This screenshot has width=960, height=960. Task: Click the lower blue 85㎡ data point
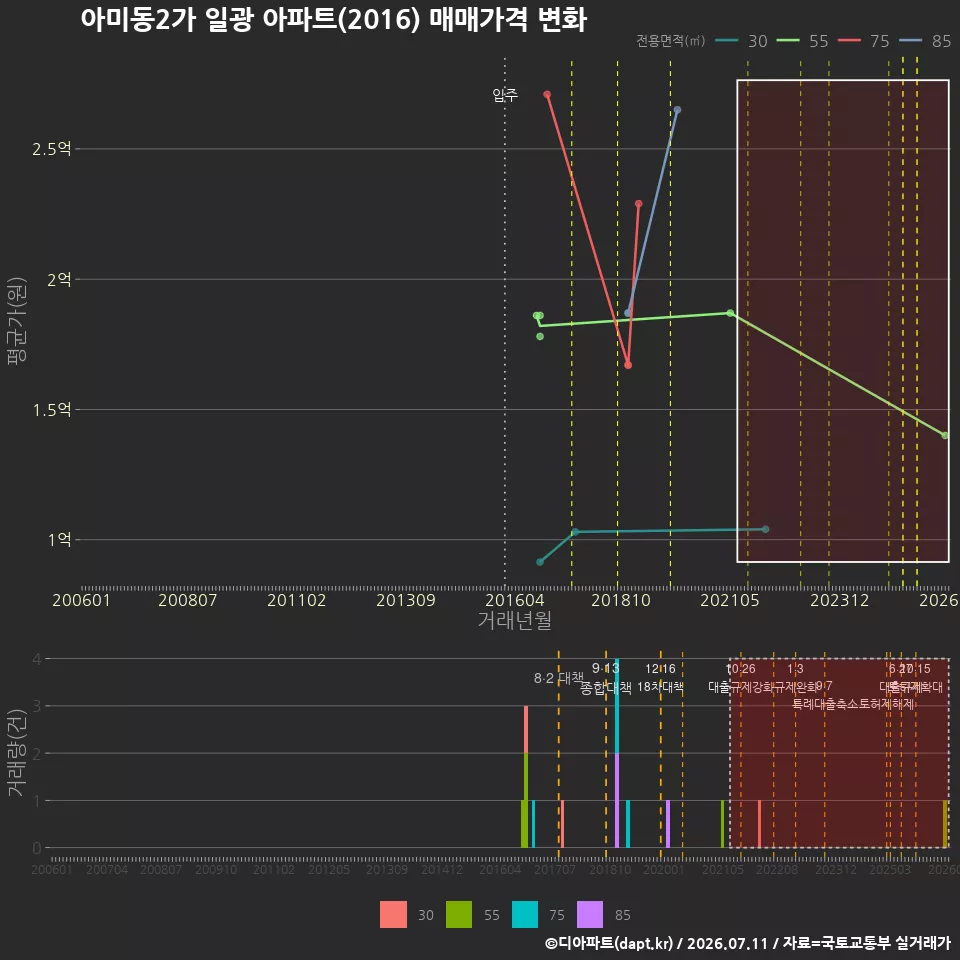coord(628,313)
